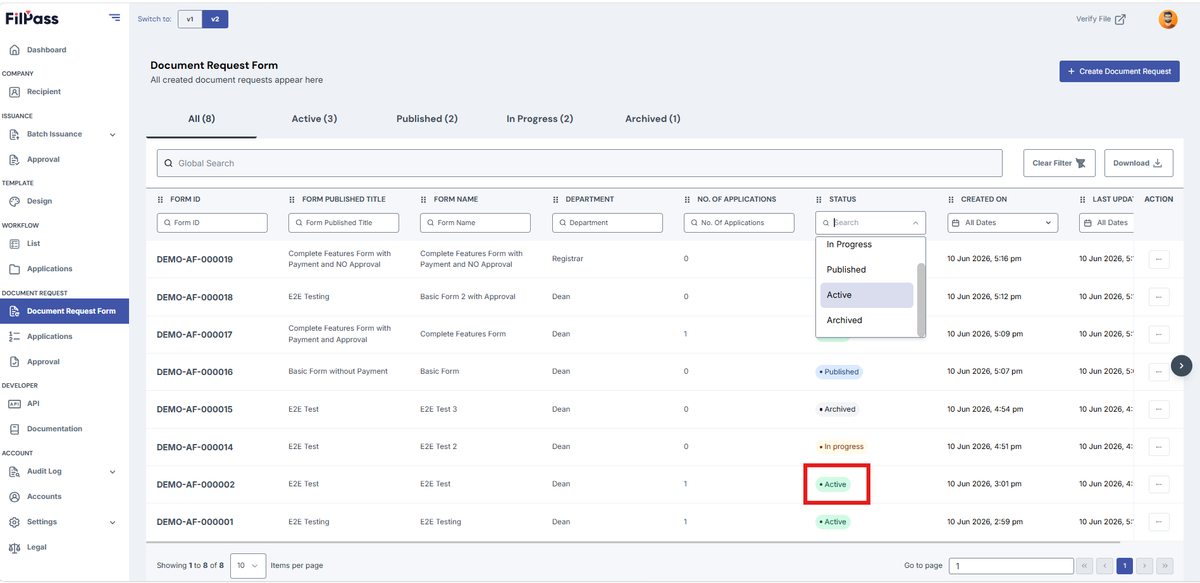Click the Published status badge of DEMO-AF-000016
This screenshot has height=583, width=1200.
coord(838,372)
